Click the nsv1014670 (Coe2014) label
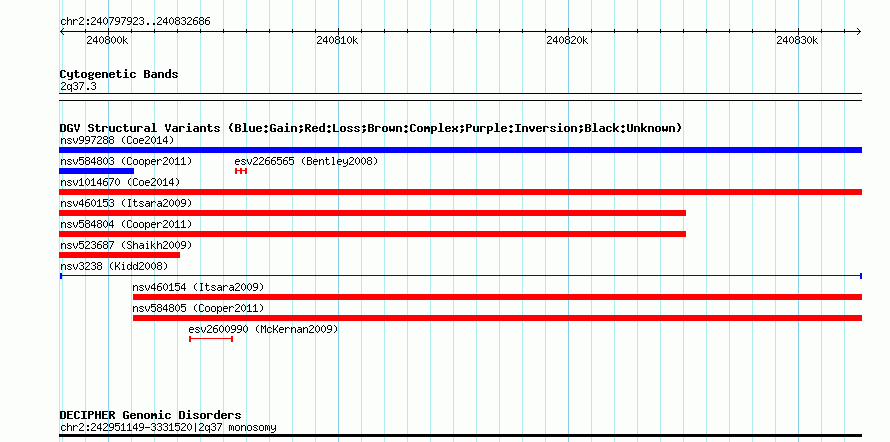890x442 pixels. click(x=120, y=182)
